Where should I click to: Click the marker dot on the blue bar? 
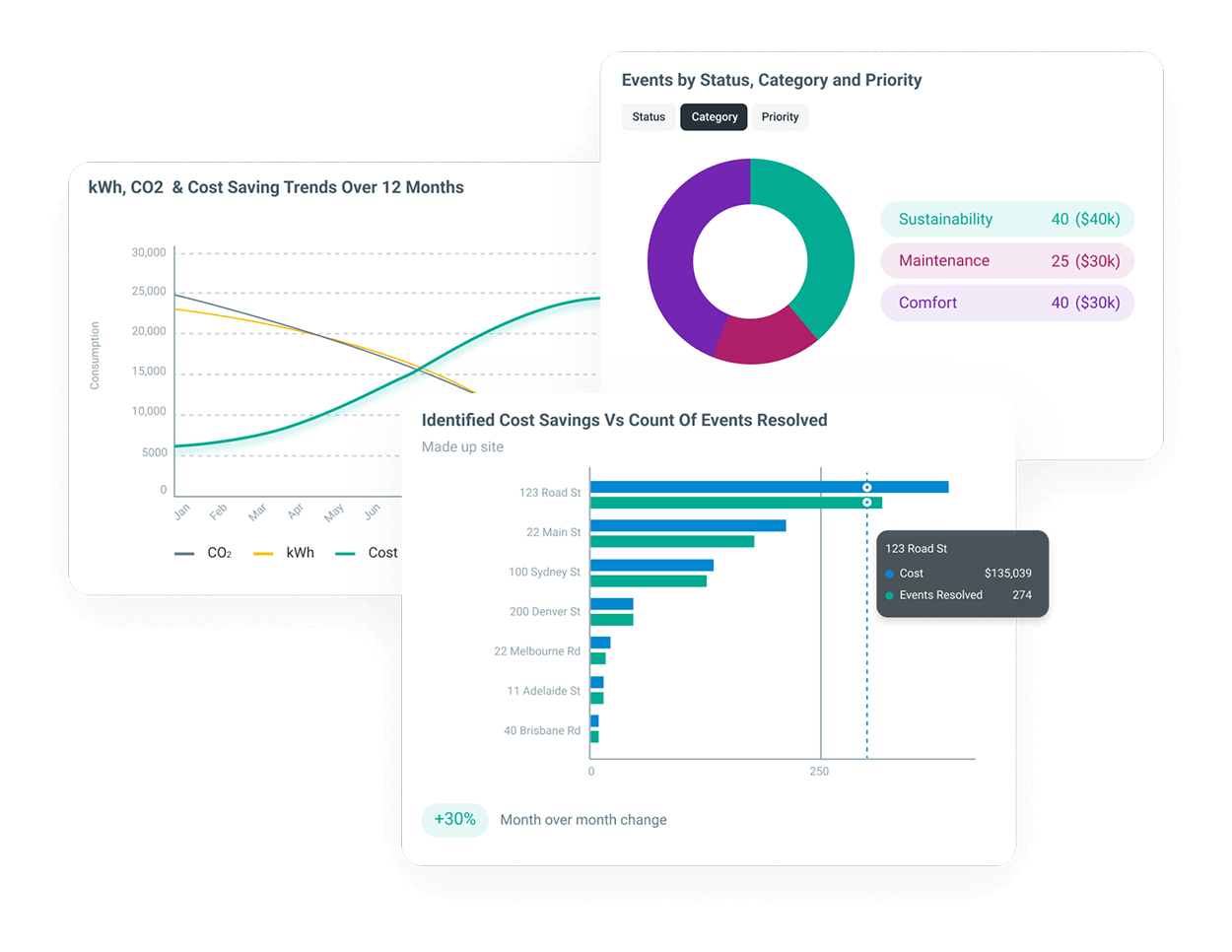coord(867,487)
